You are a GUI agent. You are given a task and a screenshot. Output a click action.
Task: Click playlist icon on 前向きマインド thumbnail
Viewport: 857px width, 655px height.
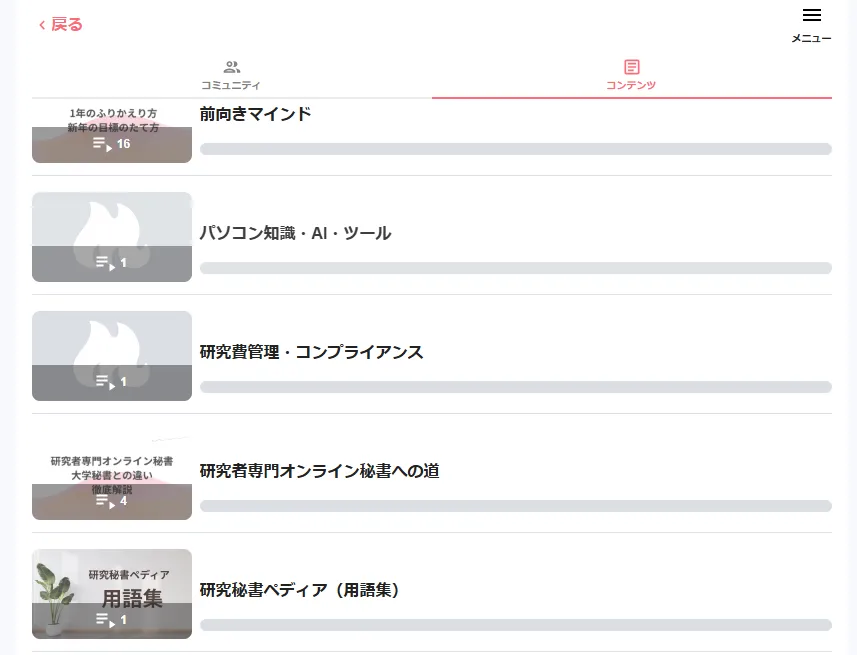coord(103,144)
